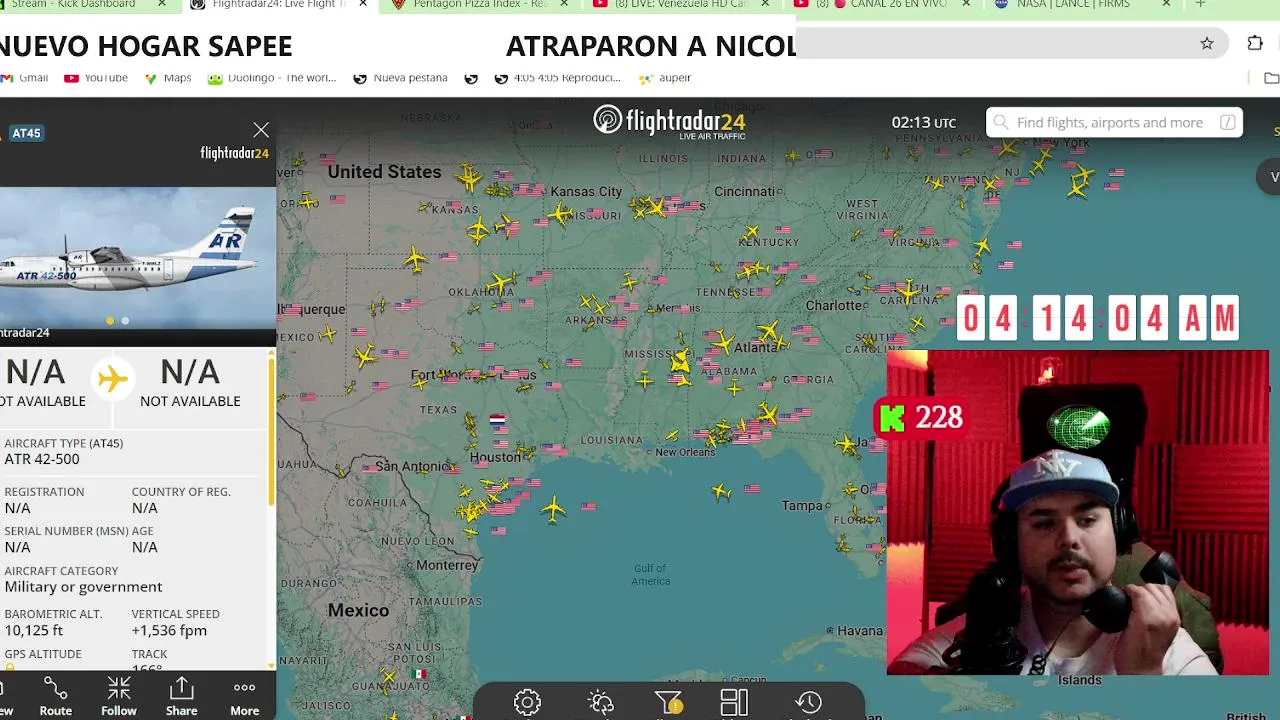Open the map Settings gear icon
Viewport: 1280px width, 720px height.
(527, 703)
